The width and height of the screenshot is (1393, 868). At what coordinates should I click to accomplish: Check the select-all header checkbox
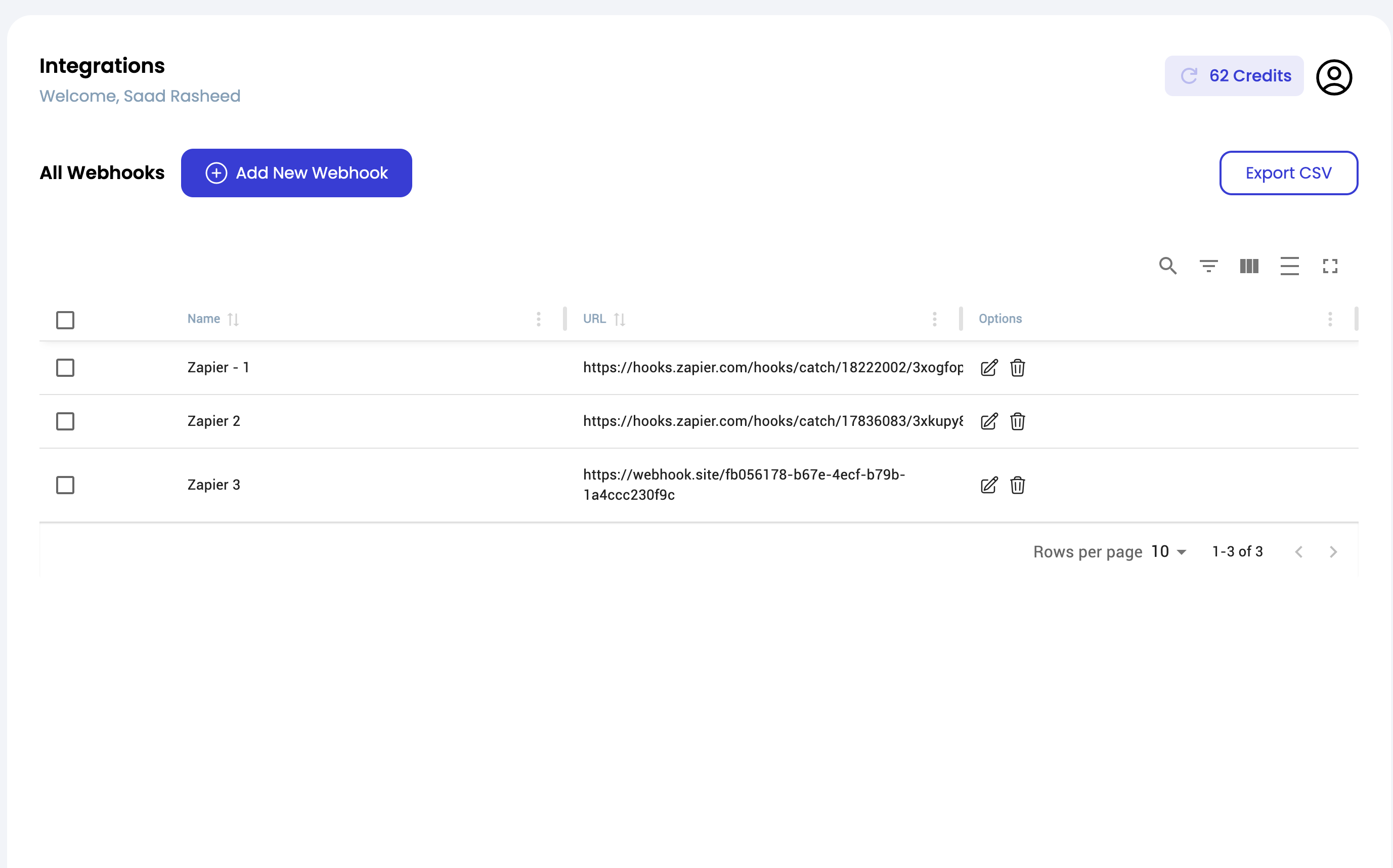(65, 320)
